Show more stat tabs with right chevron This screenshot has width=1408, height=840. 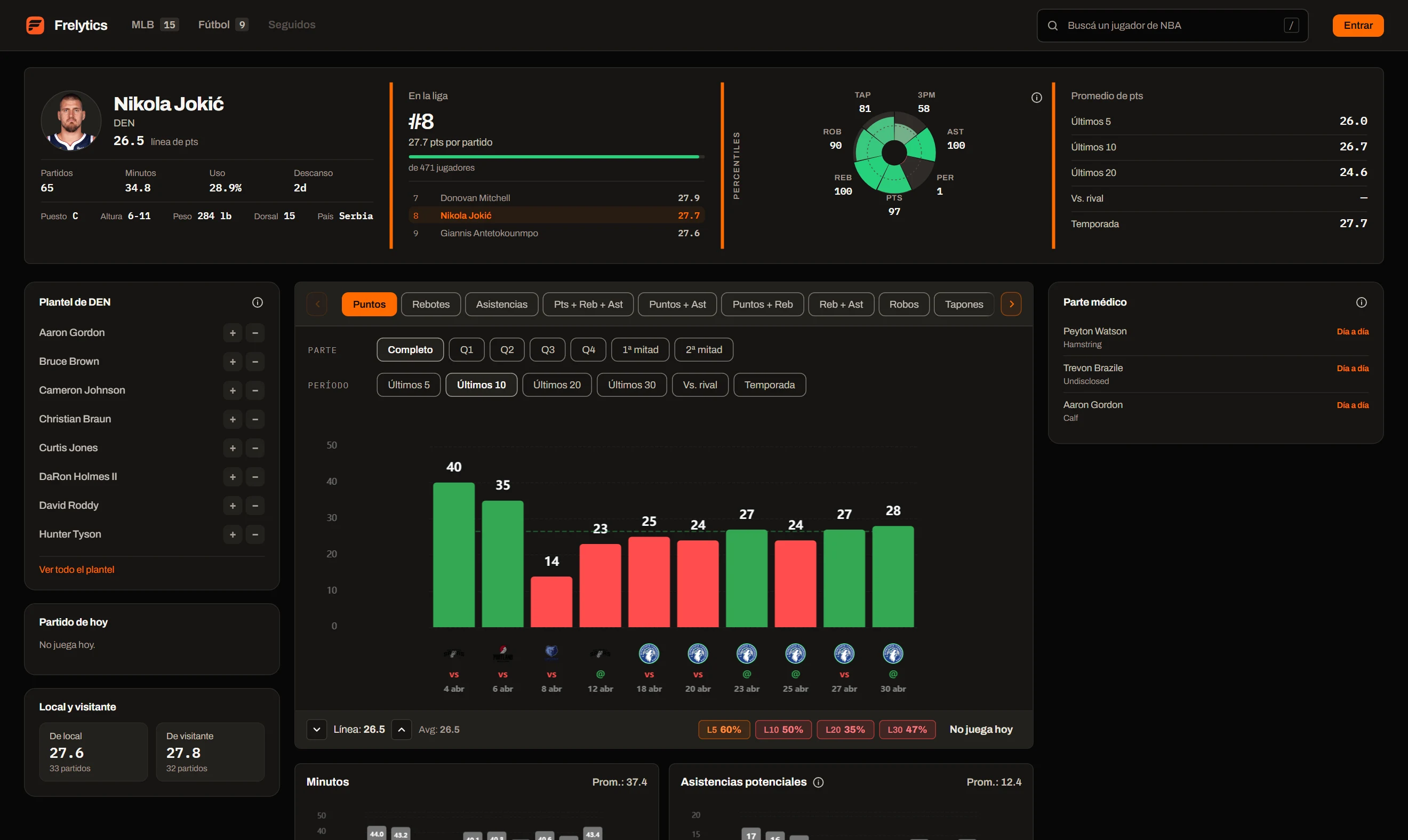[1011, 304]
